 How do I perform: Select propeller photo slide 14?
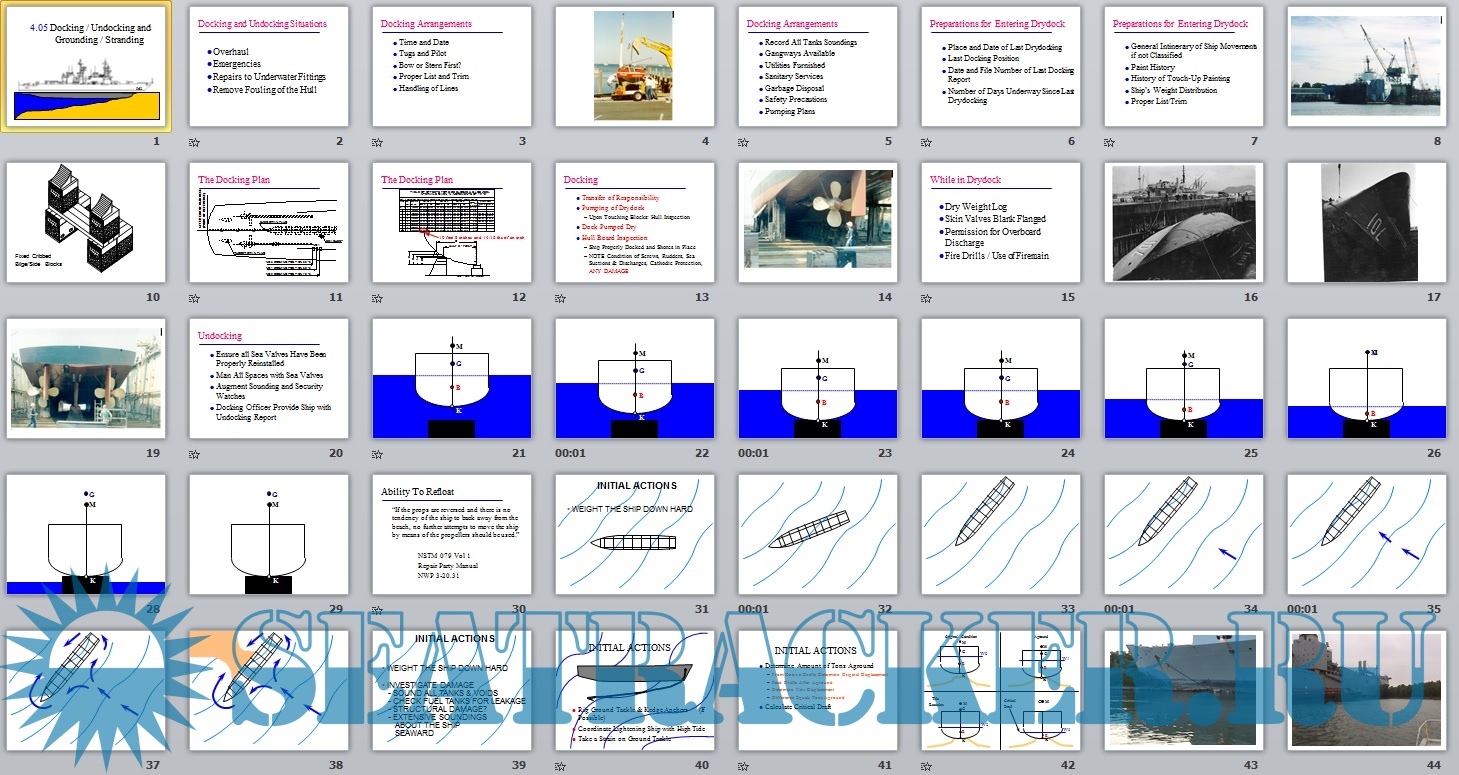[818, 223]
